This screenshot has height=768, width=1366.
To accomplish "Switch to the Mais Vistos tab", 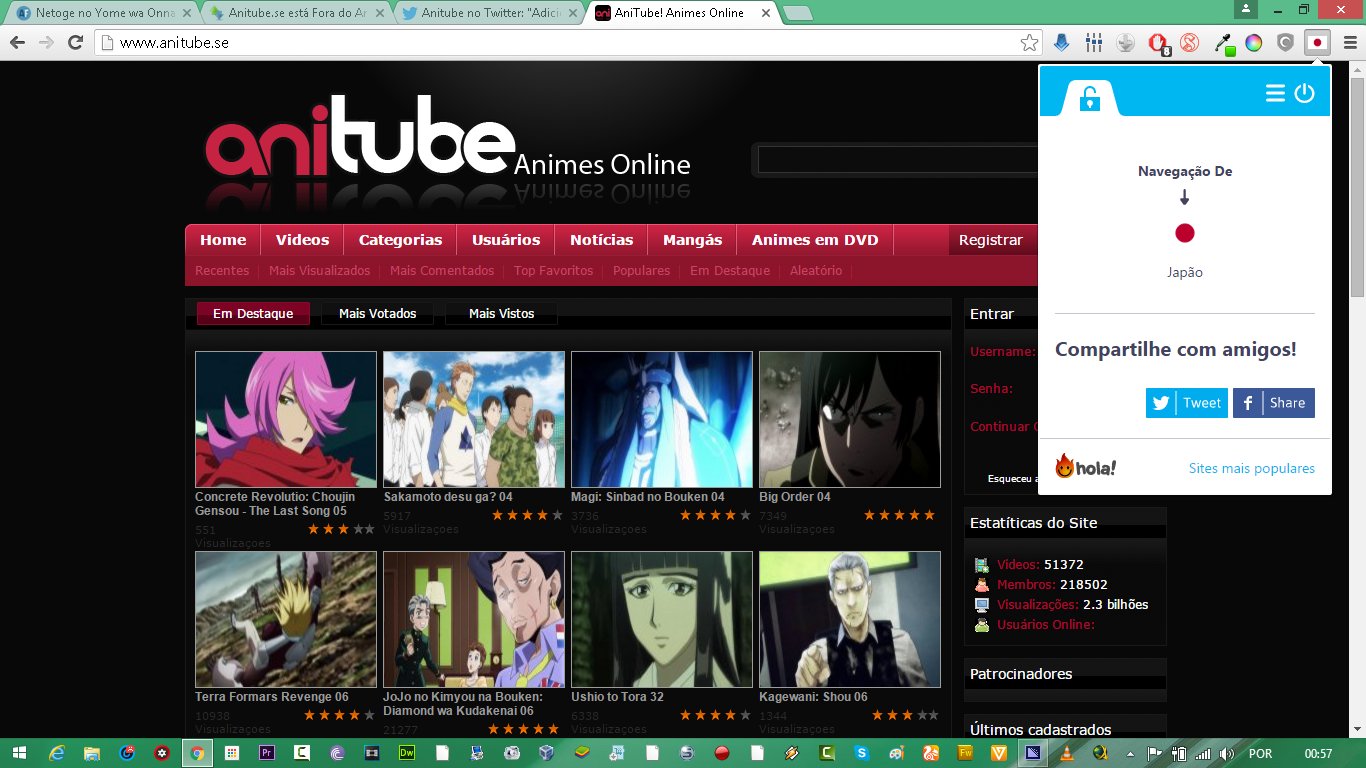I will click(x=501, y=314).
